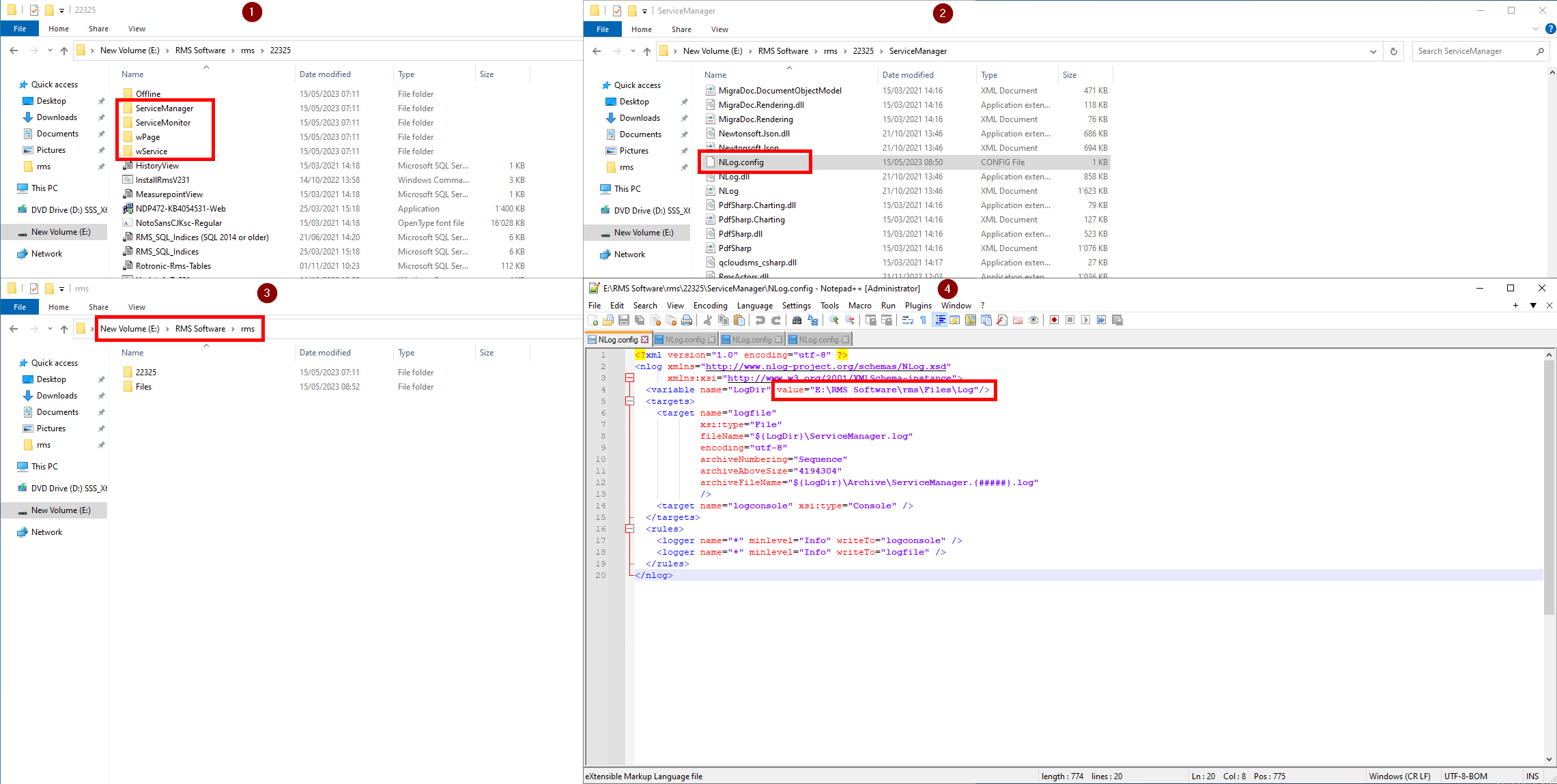1557x784 pixels.
Task: Toggle file monitoring eye icon
Action: 1033,320
